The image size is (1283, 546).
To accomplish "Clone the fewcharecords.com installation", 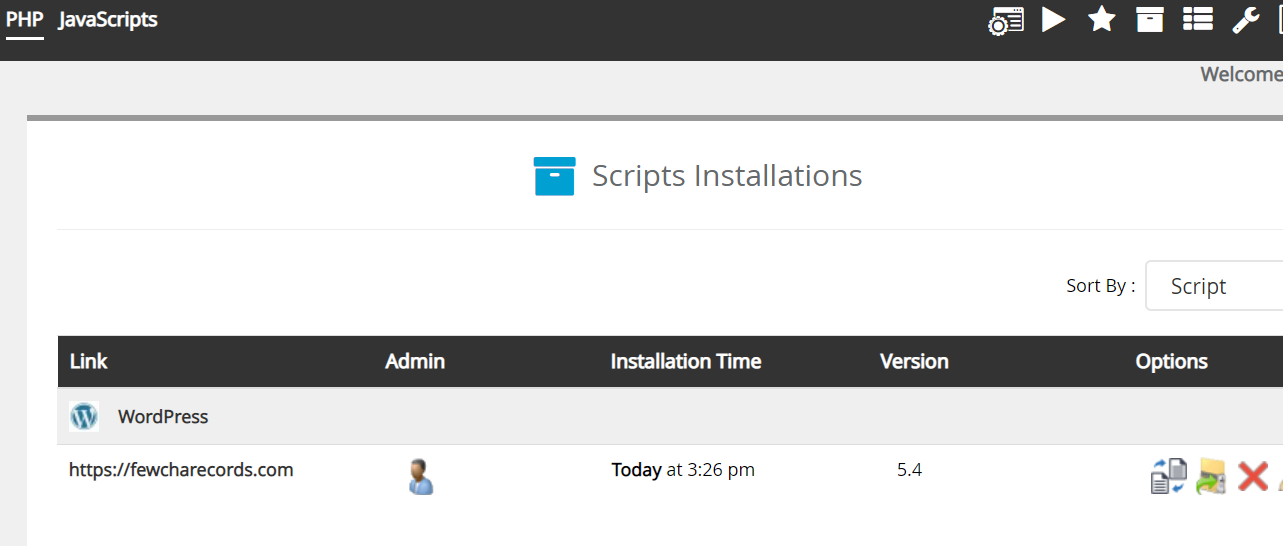I will [x=1168, y=476].
